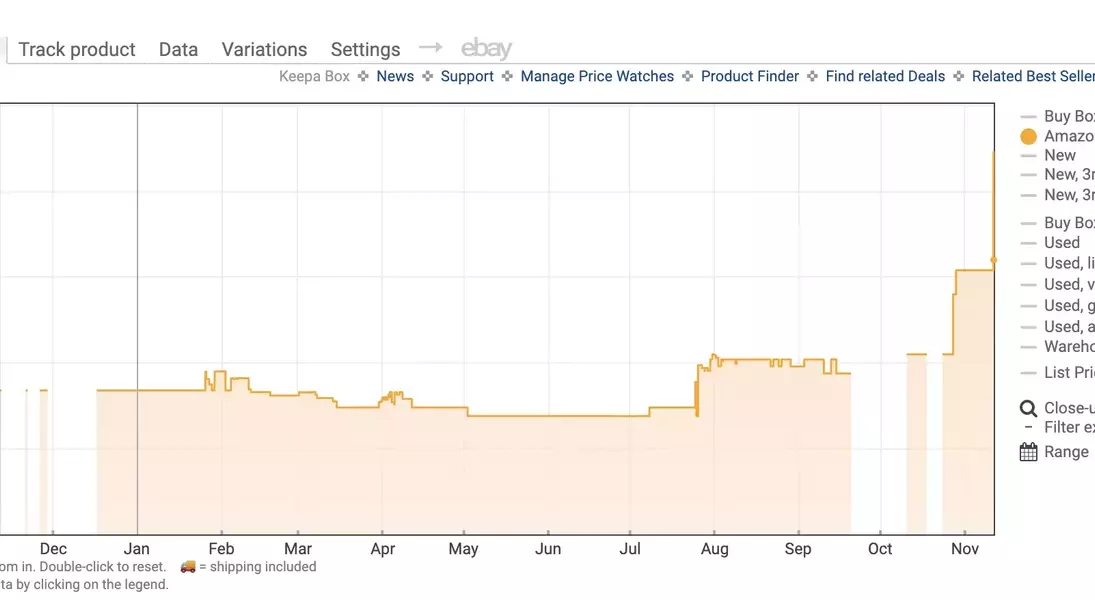Click the orange Amazon legend dot
The width and height of the screenshot is (1095, 600).
(1028, 136)
